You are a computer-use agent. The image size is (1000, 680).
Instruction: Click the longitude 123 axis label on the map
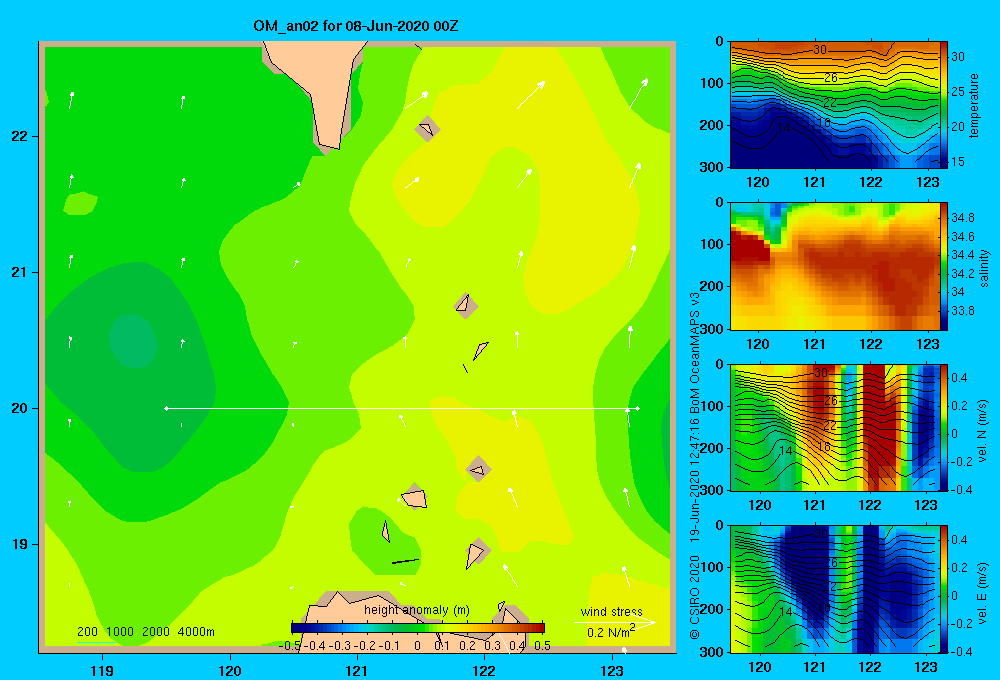pos(612,670)
